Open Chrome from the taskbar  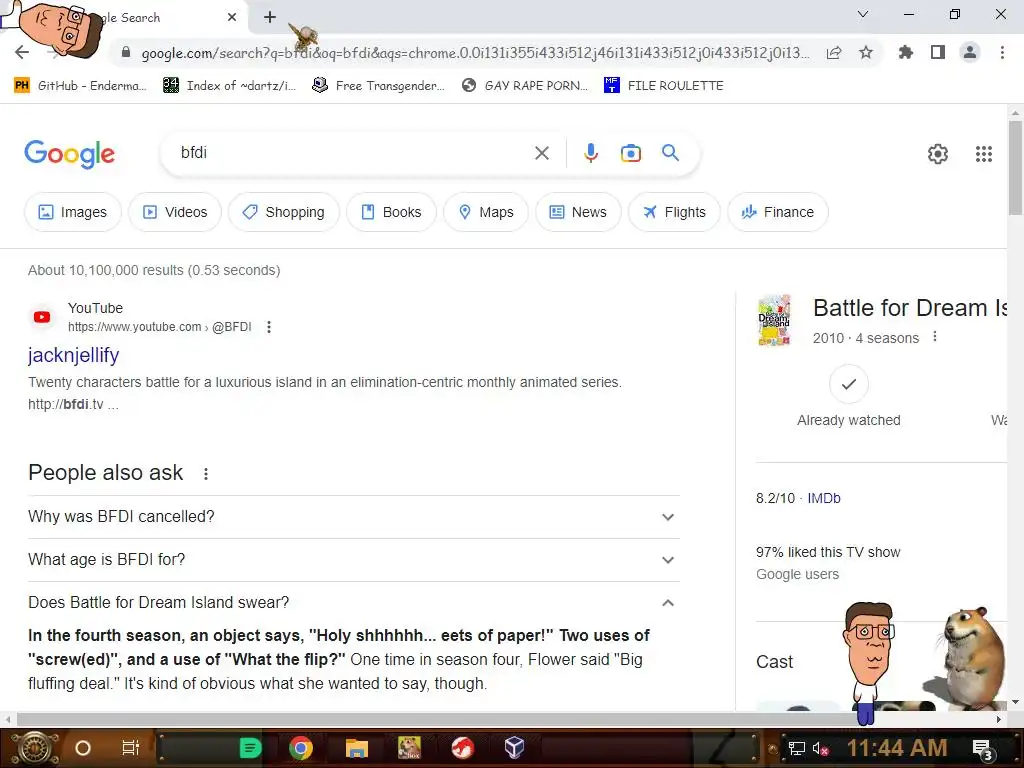pos(301,748)
